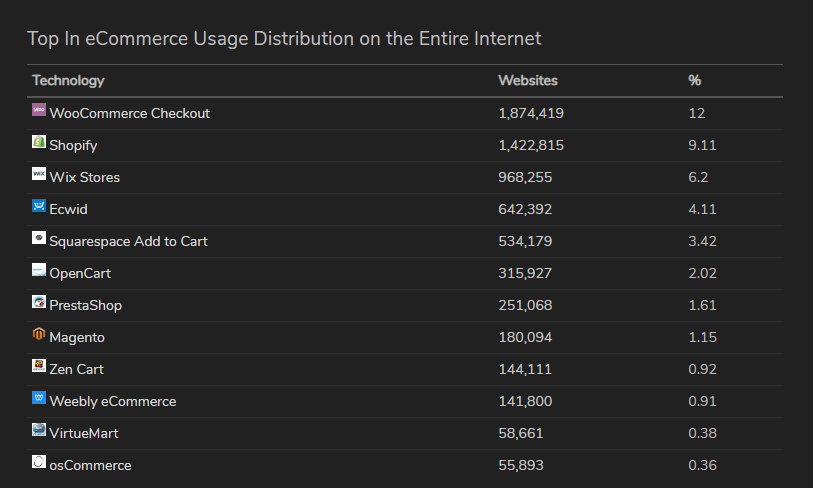Select the 55,893 websites value
Screen dimensions: 813x488
pyautogui.click(x=521, y=466)
